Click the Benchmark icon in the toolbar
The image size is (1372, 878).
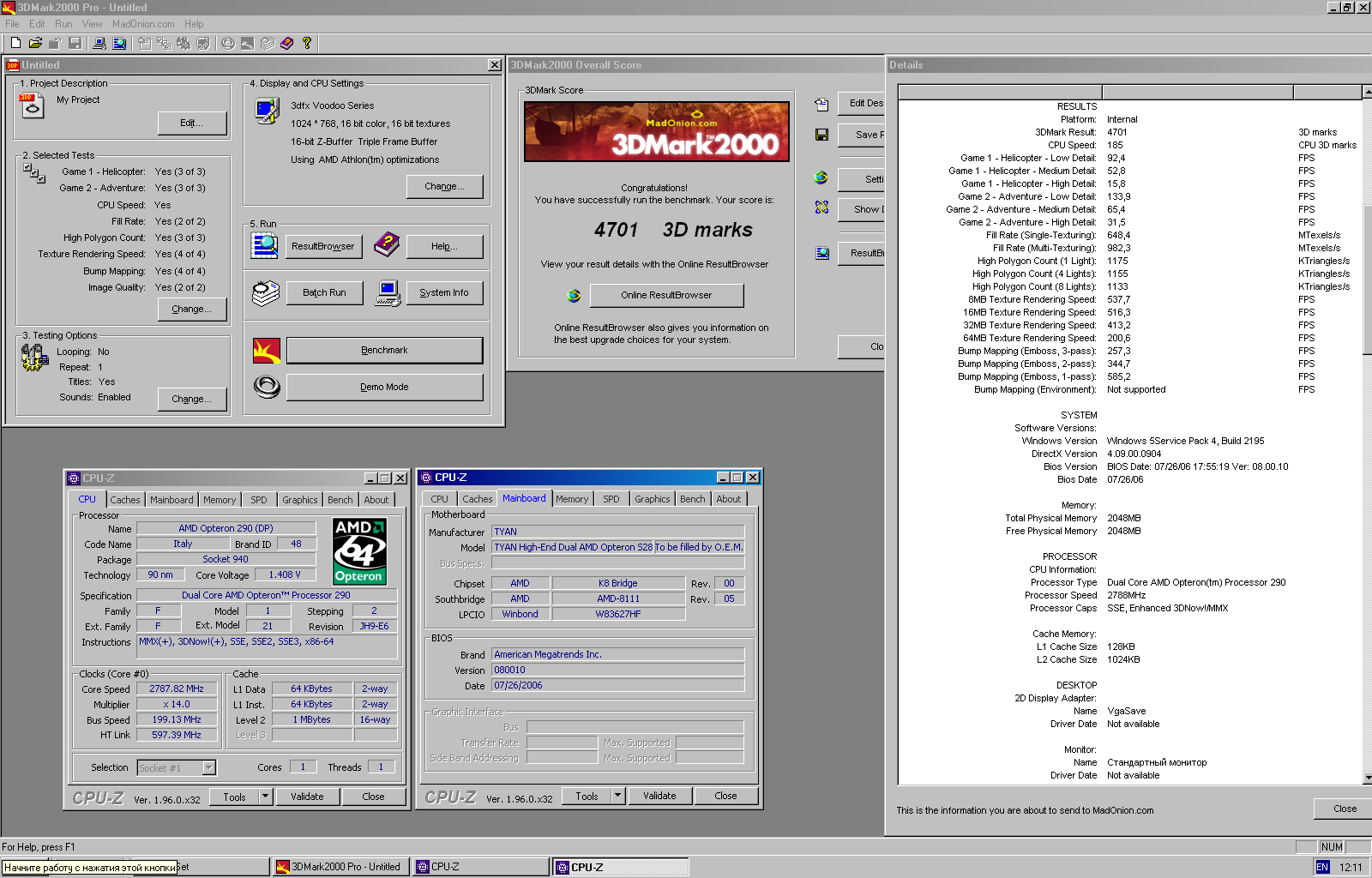[x=247, y=43]
